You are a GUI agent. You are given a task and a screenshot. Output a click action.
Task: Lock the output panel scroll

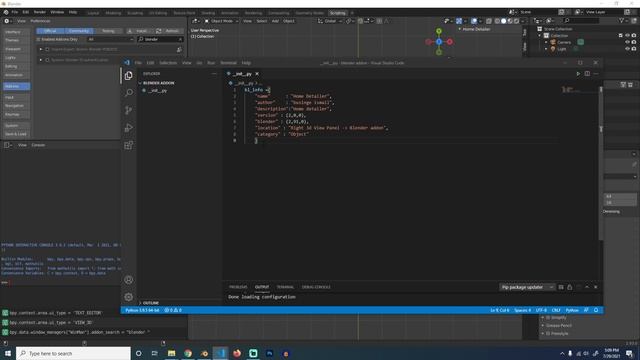(x=570, y=287)
